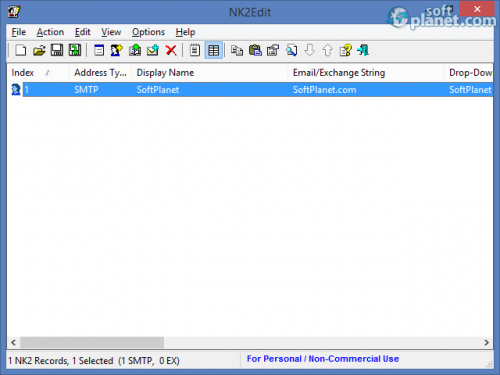Open the Edit menu
Image resolution: width=500 pixels, height=375 pixels.
pyautogui.click(x=82, y=32)
